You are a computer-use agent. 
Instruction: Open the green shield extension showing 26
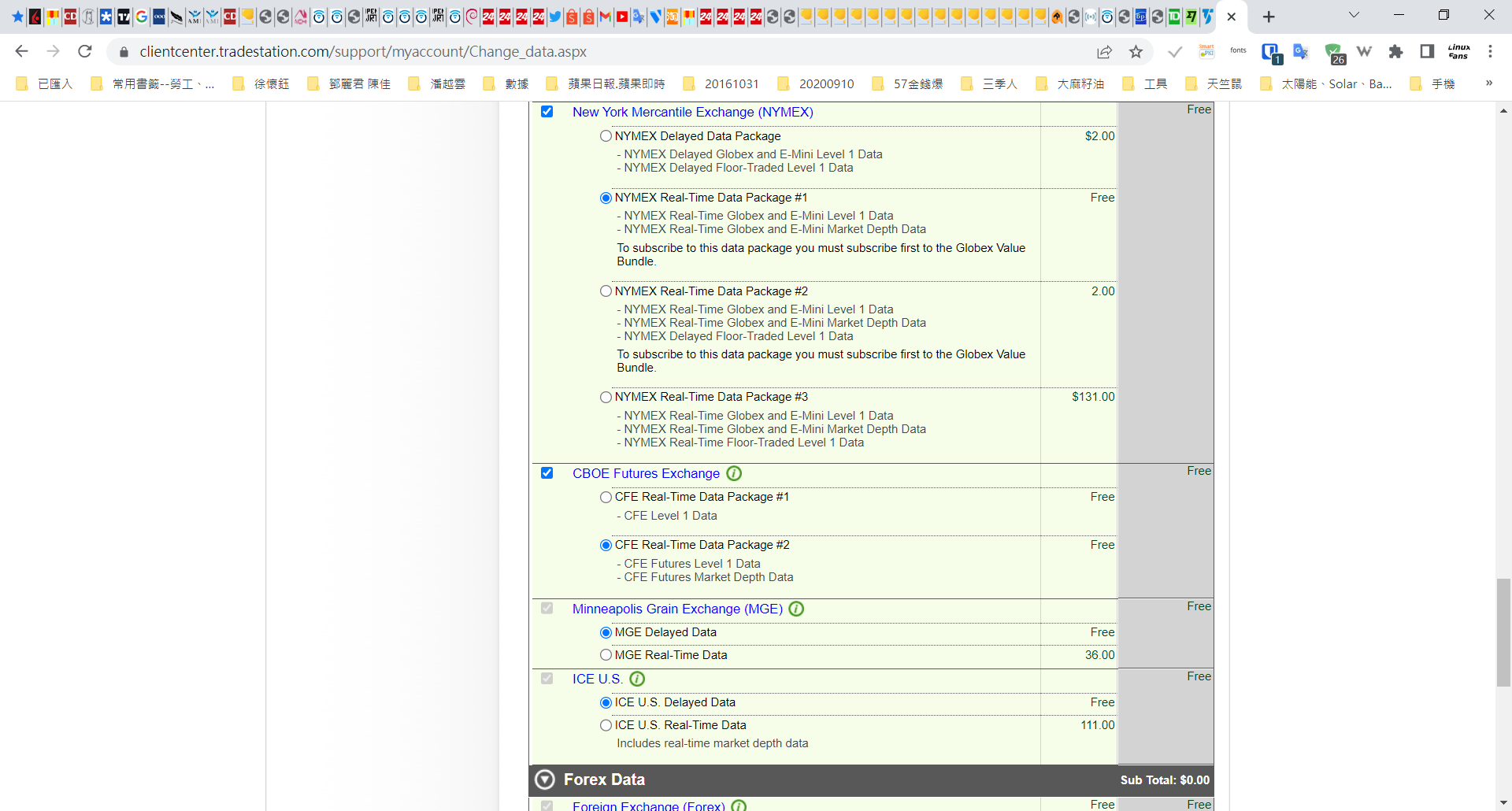point(1334,53)
